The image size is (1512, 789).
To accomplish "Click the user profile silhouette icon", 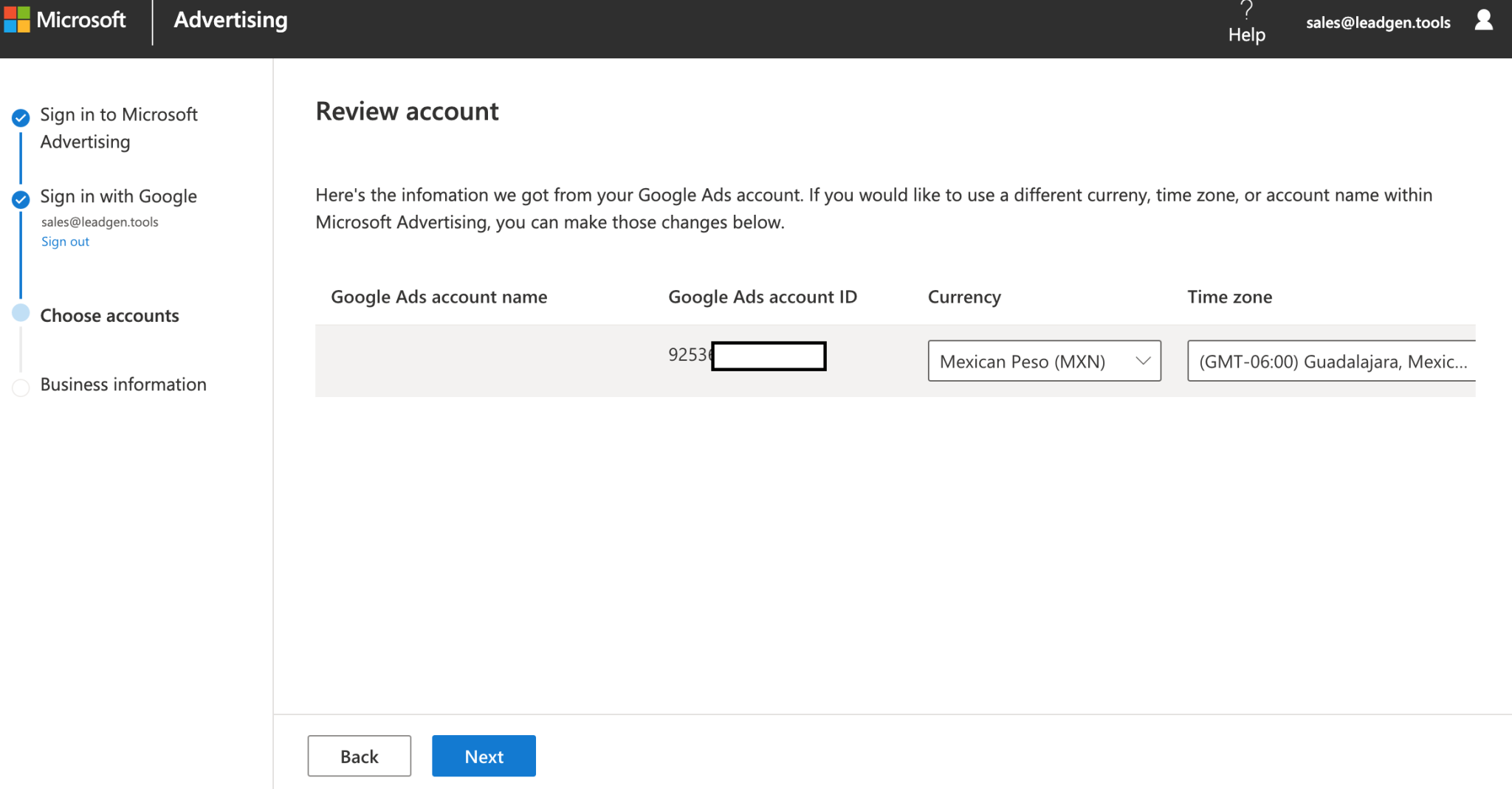I will [x=1484, y=21].
